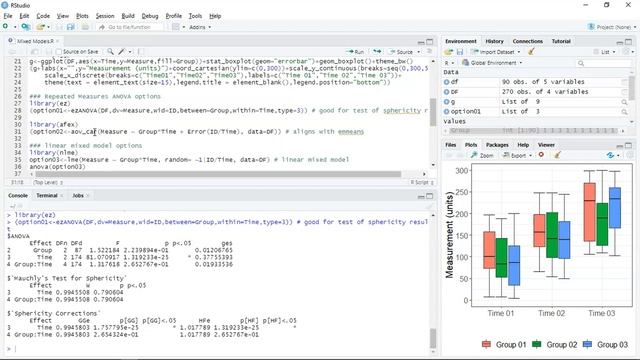640x360 pixels.
Task: Click the workspace panes grid icon
Action: coord(176,27)
